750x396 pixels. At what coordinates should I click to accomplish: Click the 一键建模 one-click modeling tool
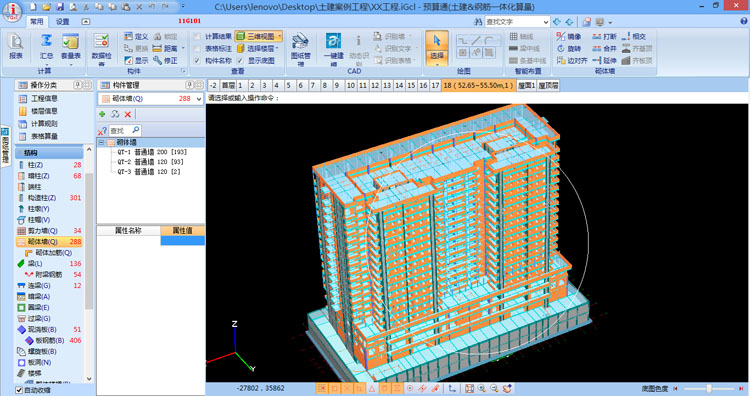pos(333,48)
